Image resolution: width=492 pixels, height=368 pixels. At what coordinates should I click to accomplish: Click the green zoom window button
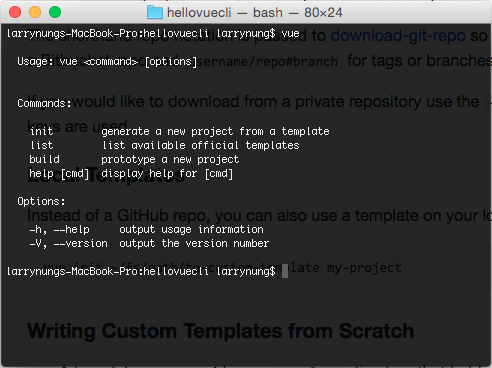(55, 12)
